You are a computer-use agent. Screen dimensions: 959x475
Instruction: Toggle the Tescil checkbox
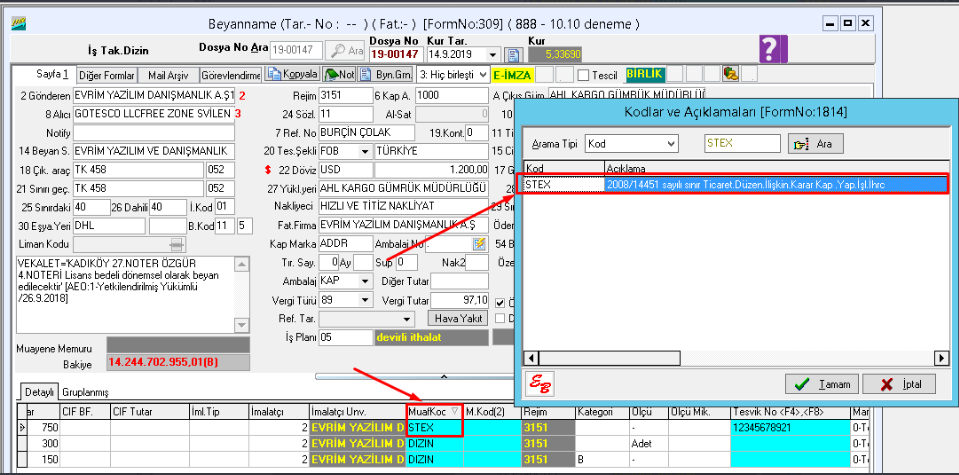(x=584, y=75)
